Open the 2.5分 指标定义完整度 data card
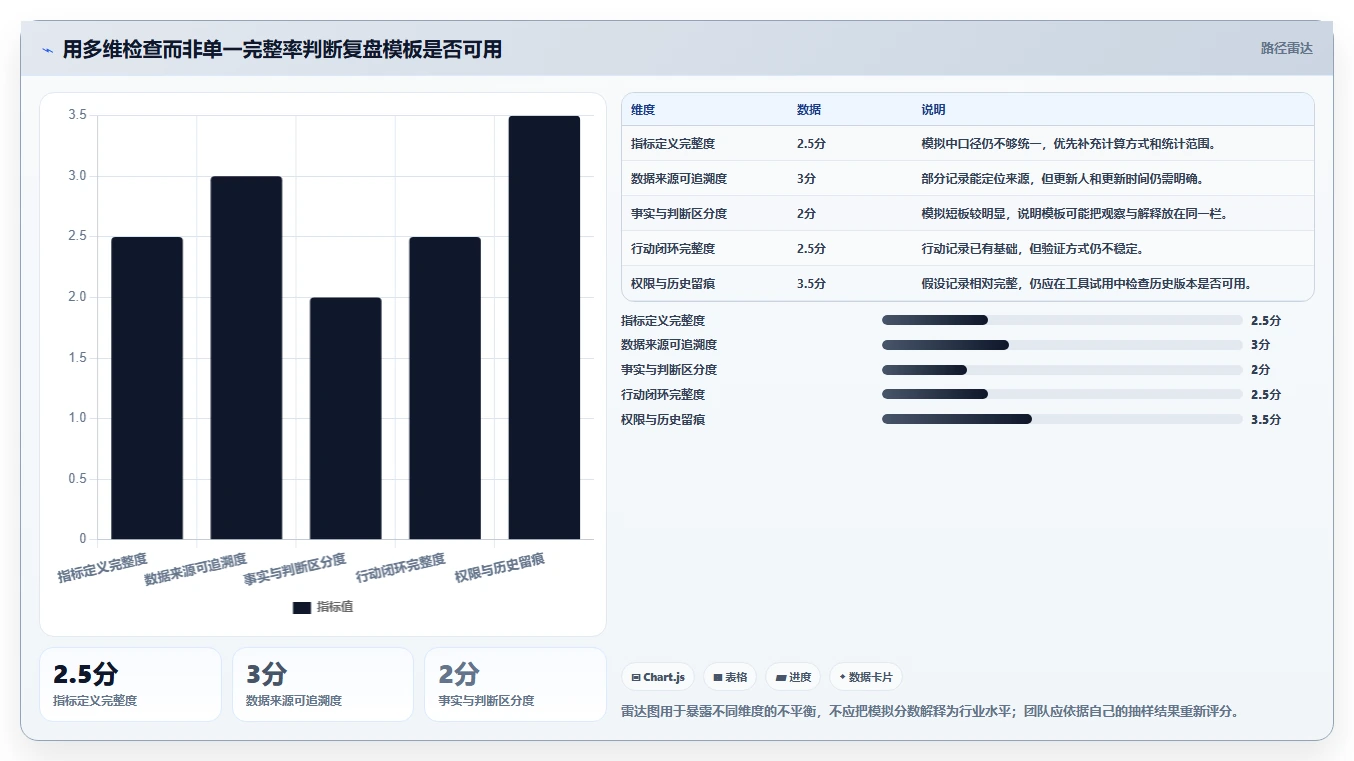 click(130, 684)
